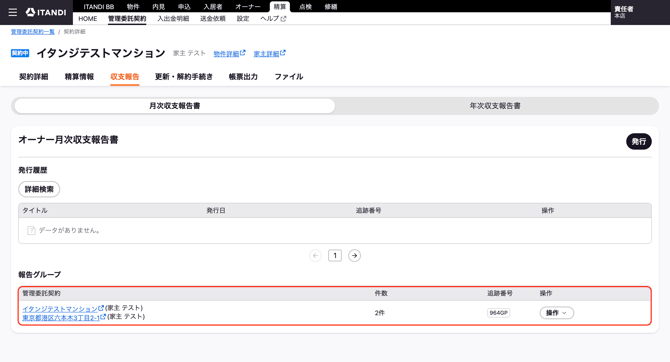Switch to the ファイル tab
Screen dimensions: 670x362
[289, 77]
